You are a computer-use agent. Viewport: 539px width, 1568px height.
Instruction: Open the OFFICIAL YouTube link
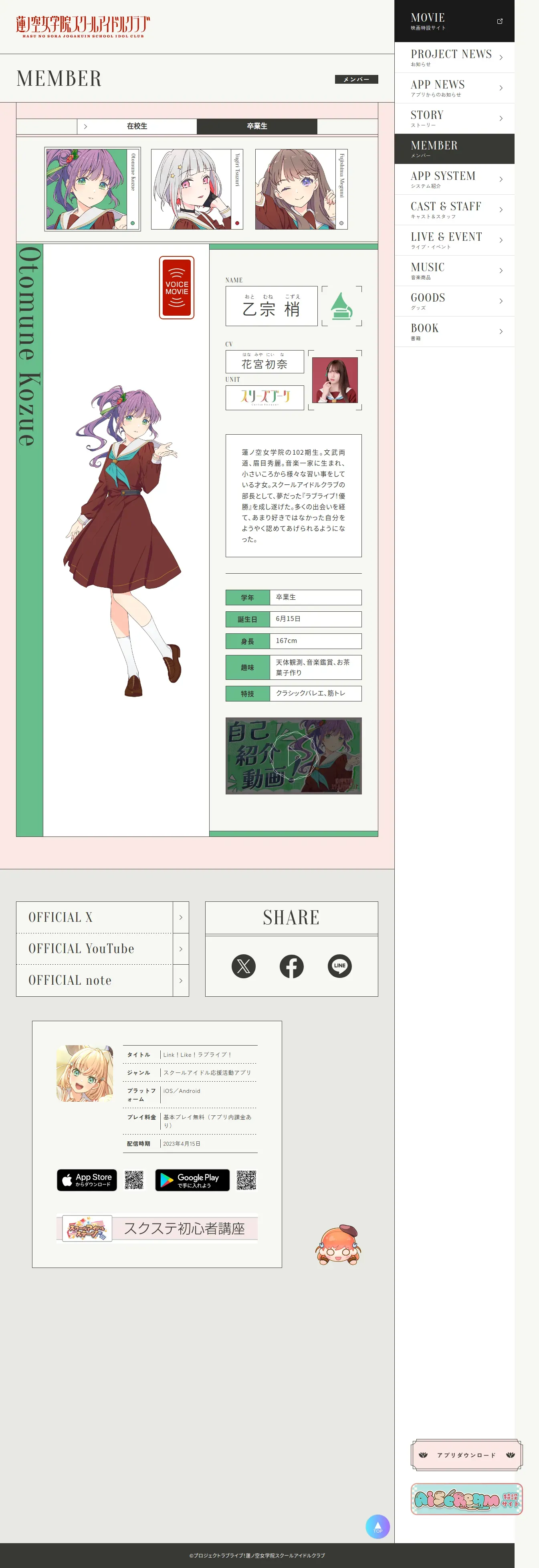[102, 949]
